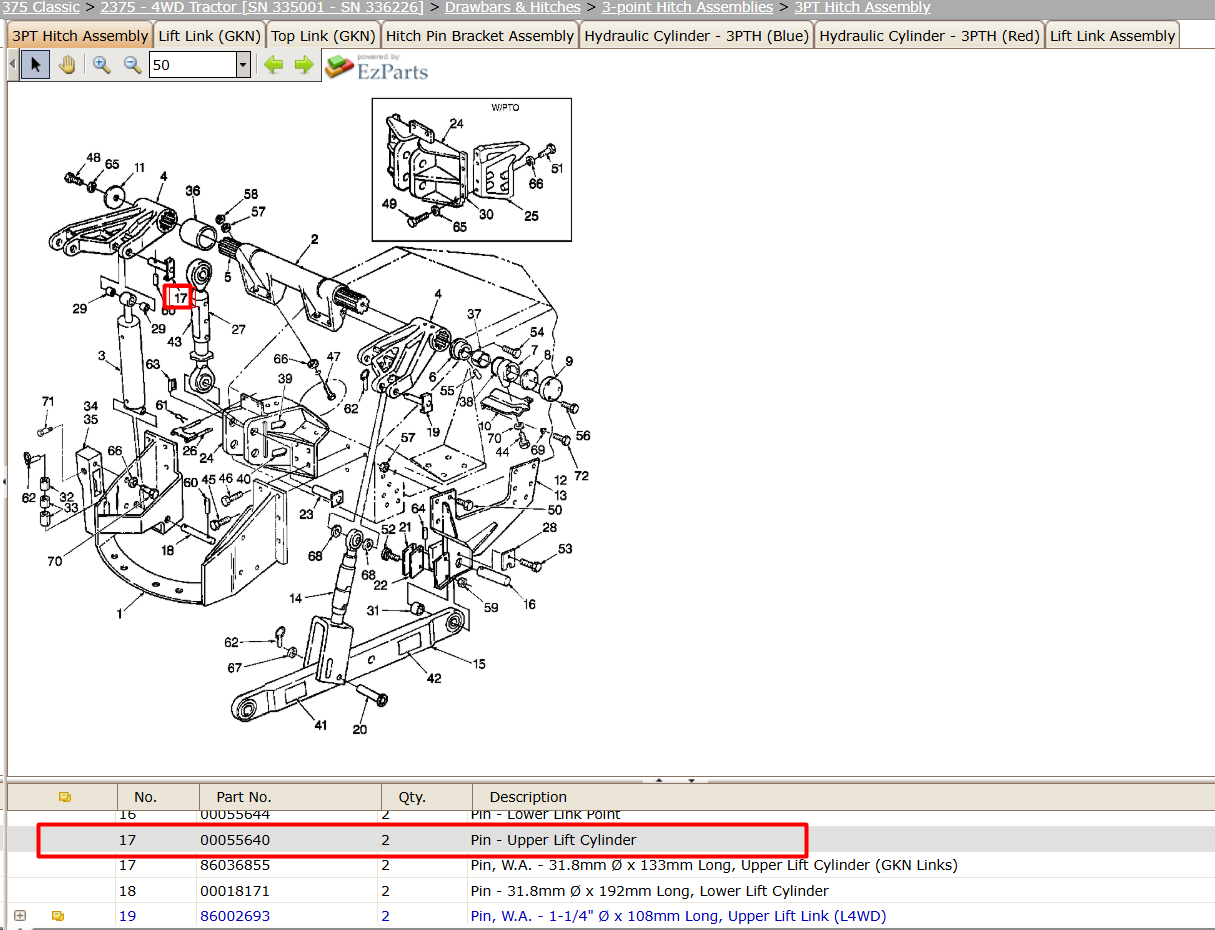Click callout 1 on the base plate
1215x930 pixels.
pyautogui.click(x=119, y=614)
